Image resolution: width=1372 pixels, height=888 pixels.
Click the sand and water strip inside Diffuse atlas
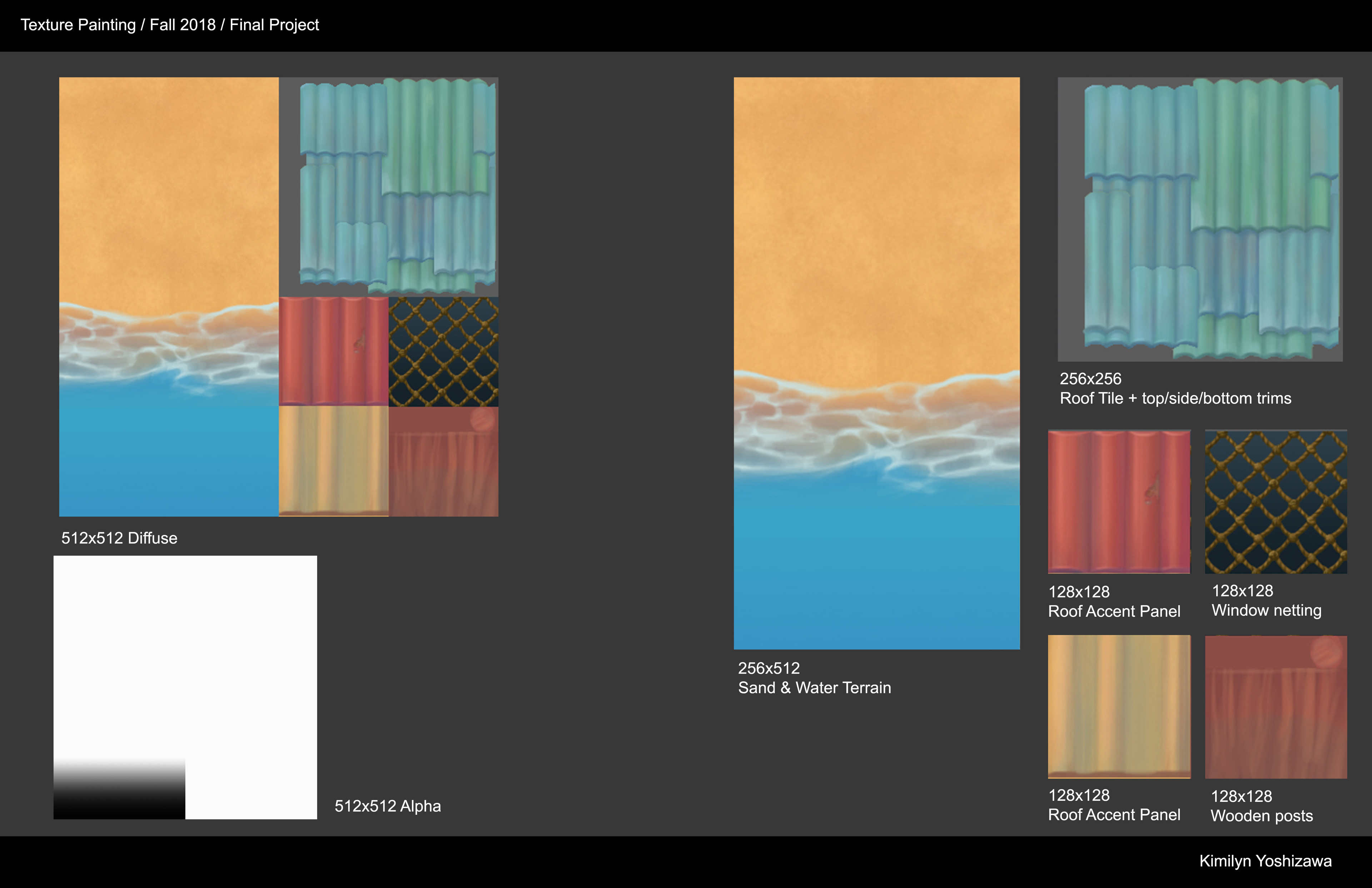[169, 296]
